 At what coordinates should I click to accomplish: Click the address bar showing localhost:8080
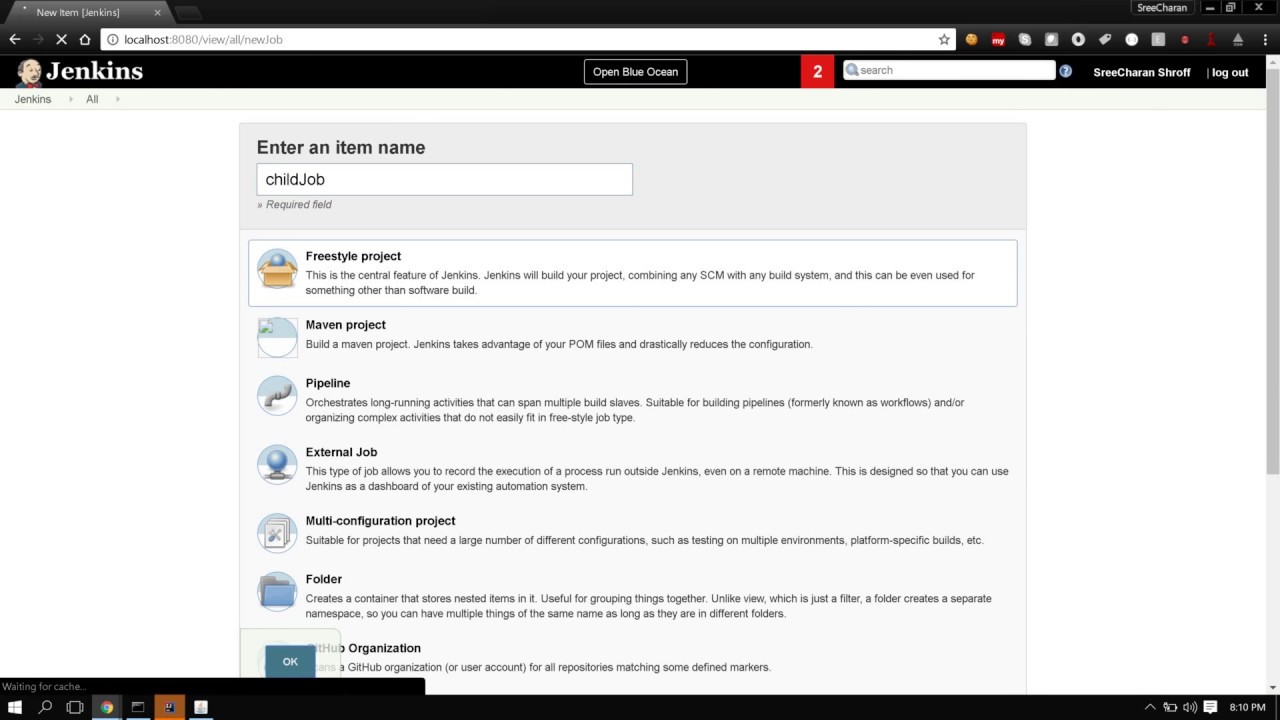[x=528, y=39]
